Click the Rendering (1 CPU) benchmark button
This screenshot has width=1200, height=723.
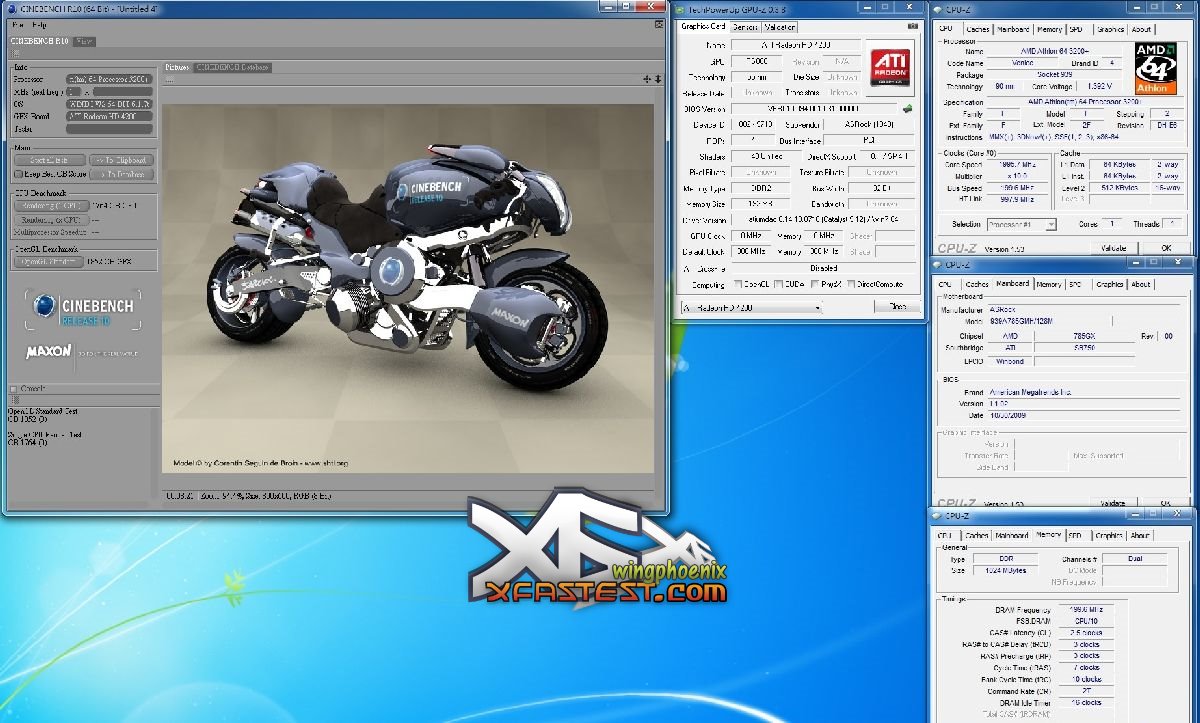pyautogui.click(x=52, y=205)
